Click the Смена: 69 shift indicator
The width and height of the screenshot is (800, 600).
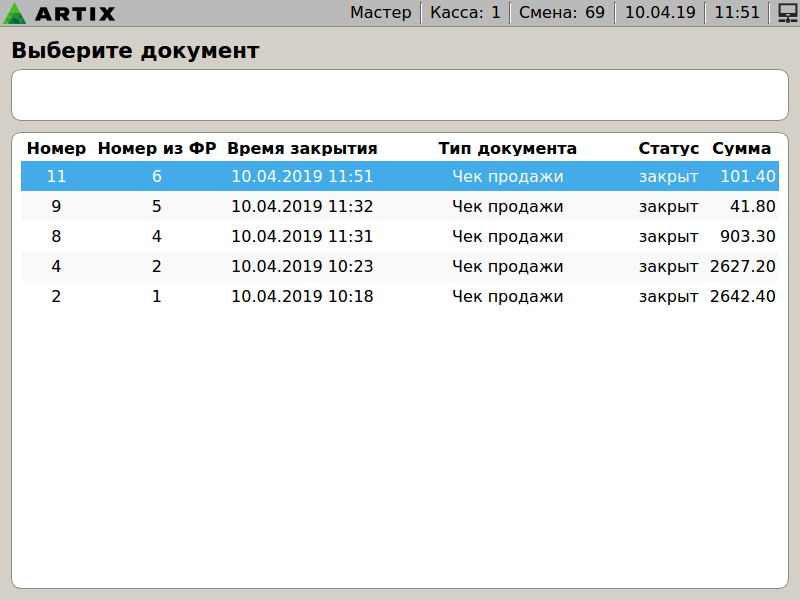click(561, 13)
